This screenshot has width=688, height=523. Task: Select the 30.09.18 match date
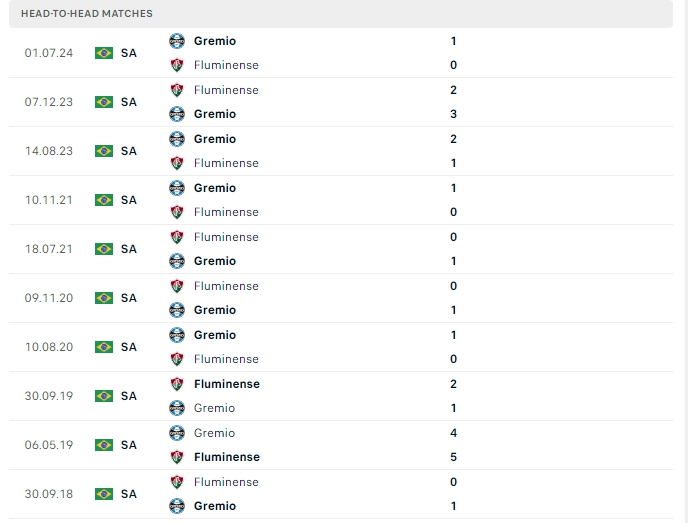(x=48, y=494)
